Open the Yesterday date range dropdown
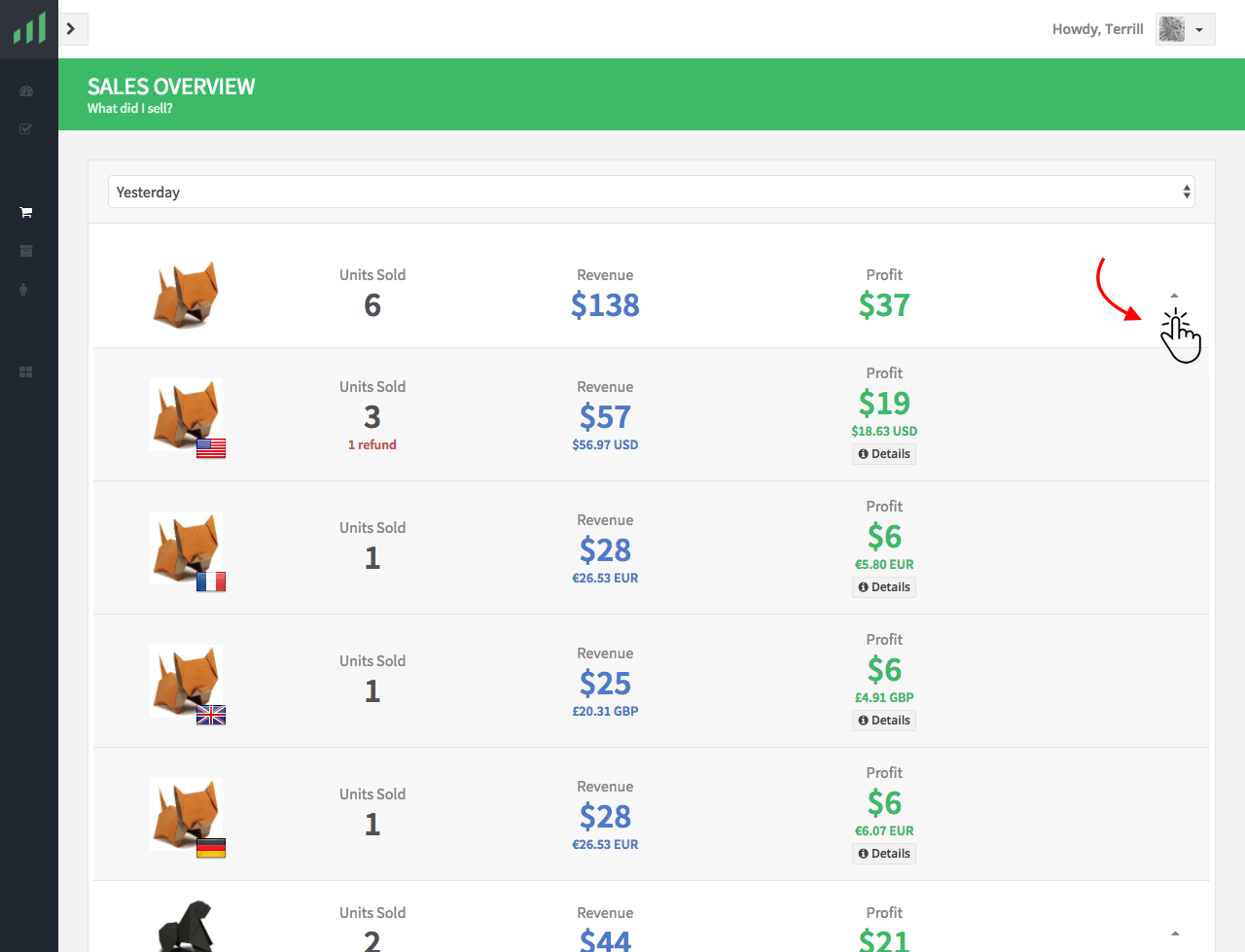Viewport: 1245px width, 952px height. pyautogui.click(x=652, y=192)
